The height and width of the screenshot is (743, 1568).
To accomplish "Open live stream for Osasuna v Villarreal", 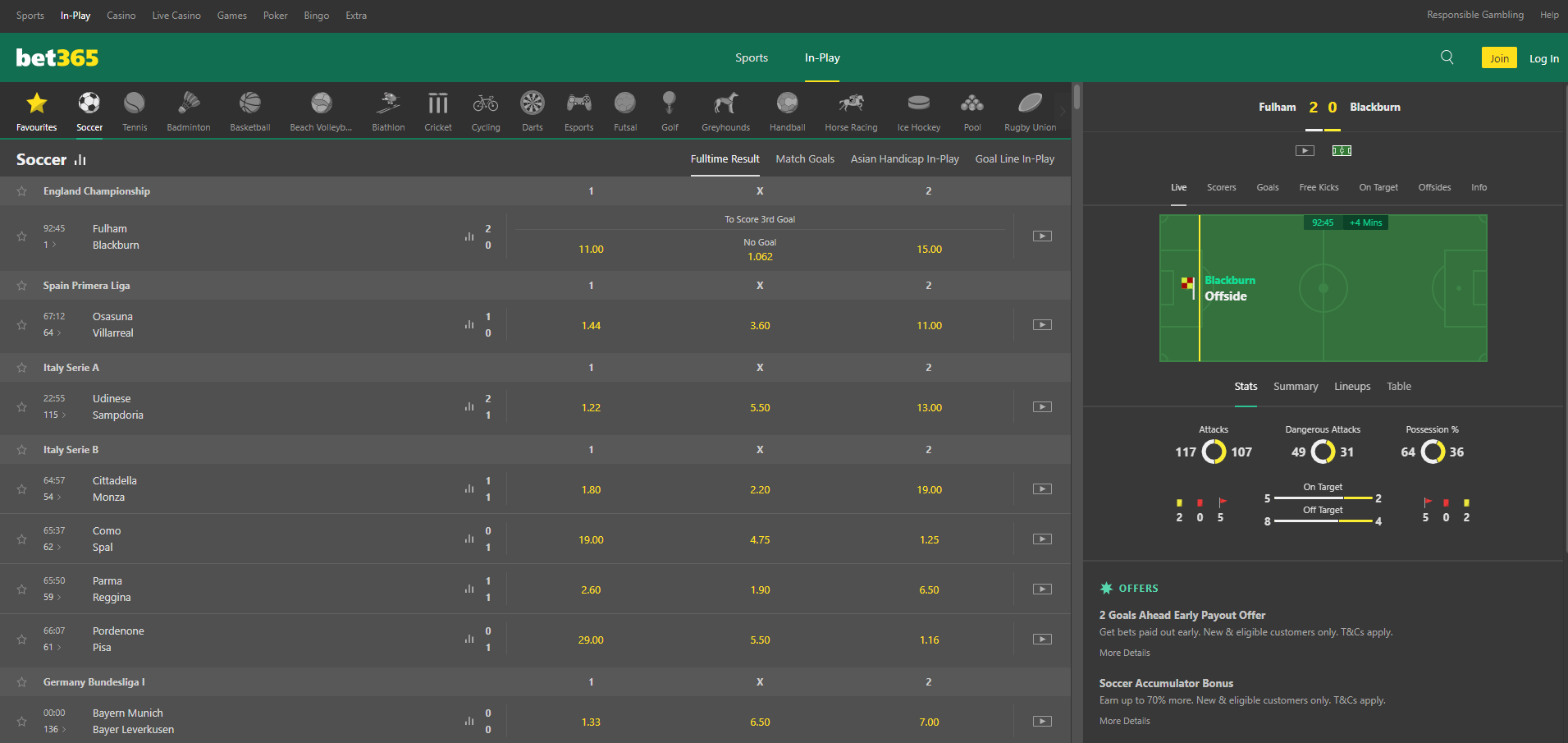I will [1042, 325].
